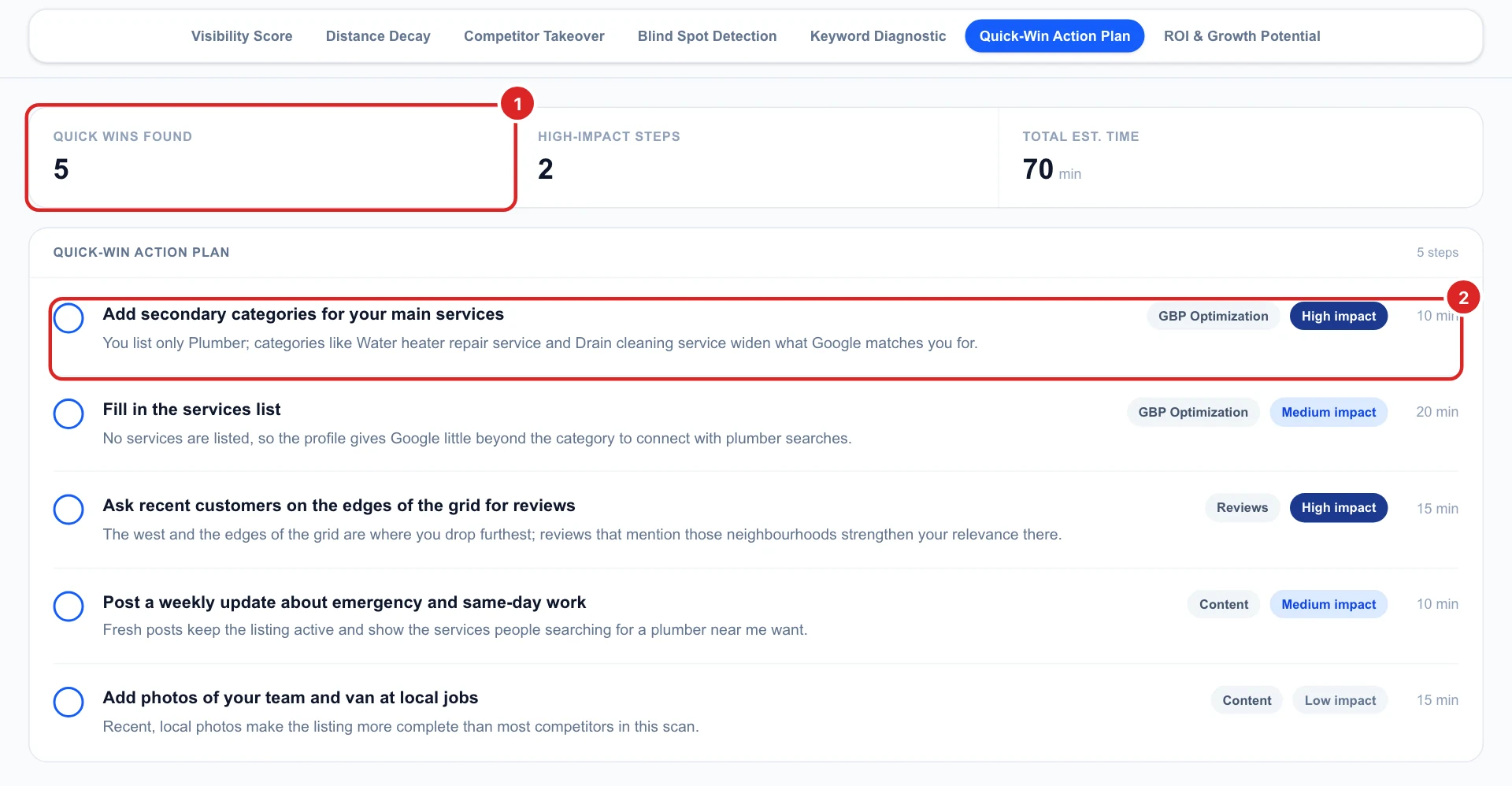Screen dimensions: 1512x786
Task: Select the Quick-Win Action Plan tab
Action: pos(1054,36)
